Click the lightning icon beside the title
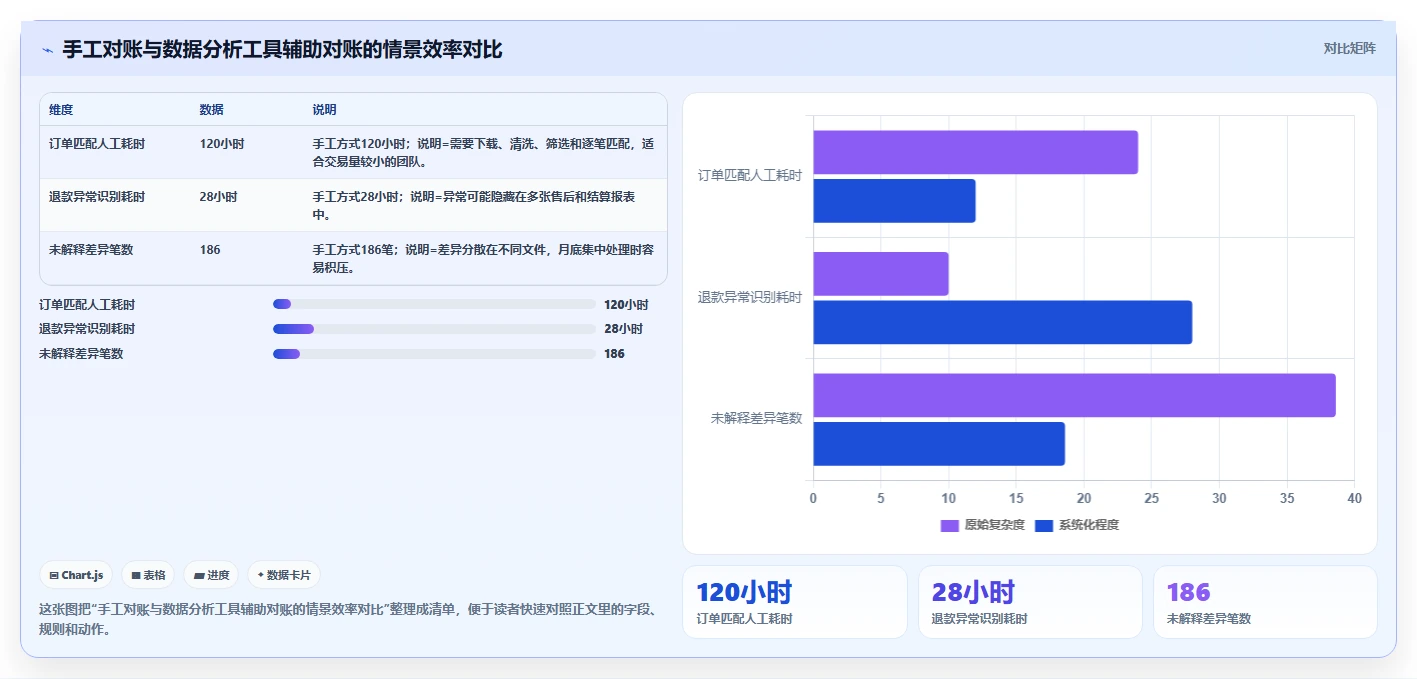Viewport: 1417px width, 679px height. 48,50
